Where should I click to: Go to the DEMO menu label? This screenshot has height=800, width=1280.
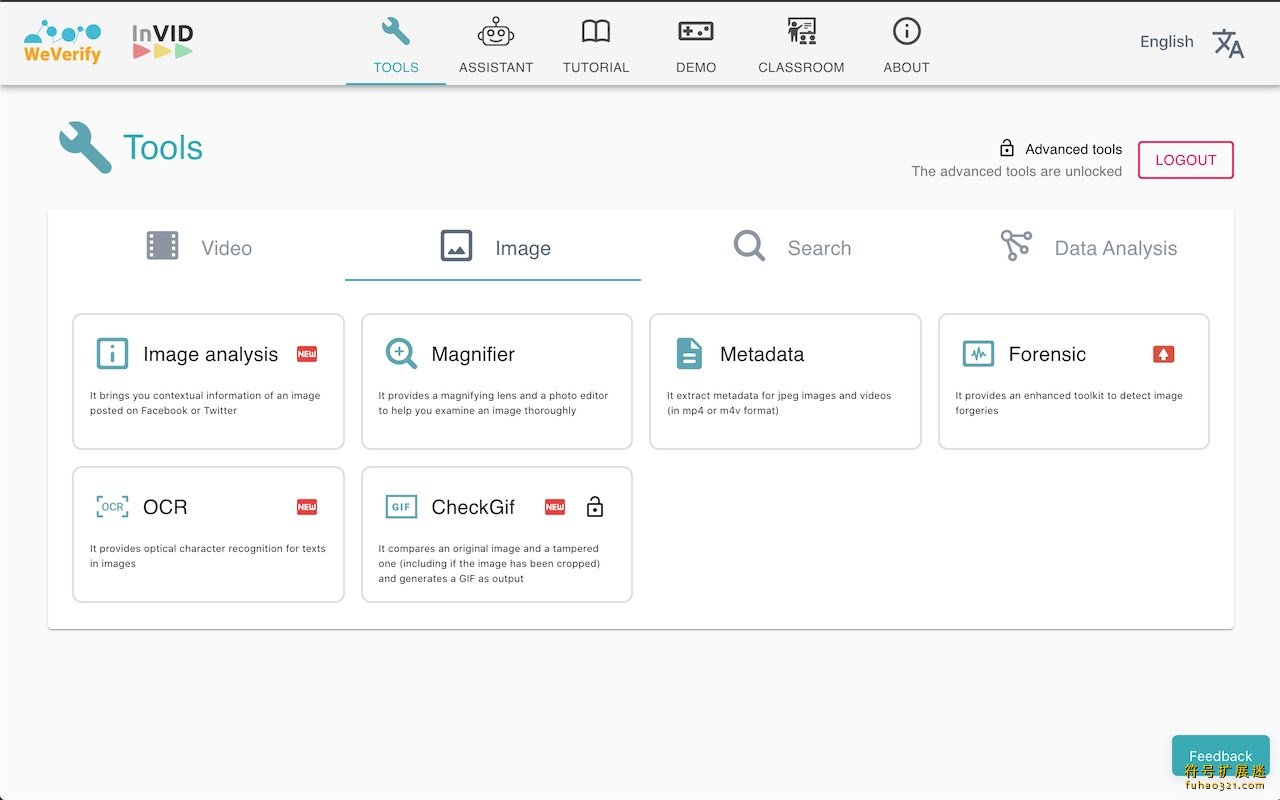(x=696, y=67)
